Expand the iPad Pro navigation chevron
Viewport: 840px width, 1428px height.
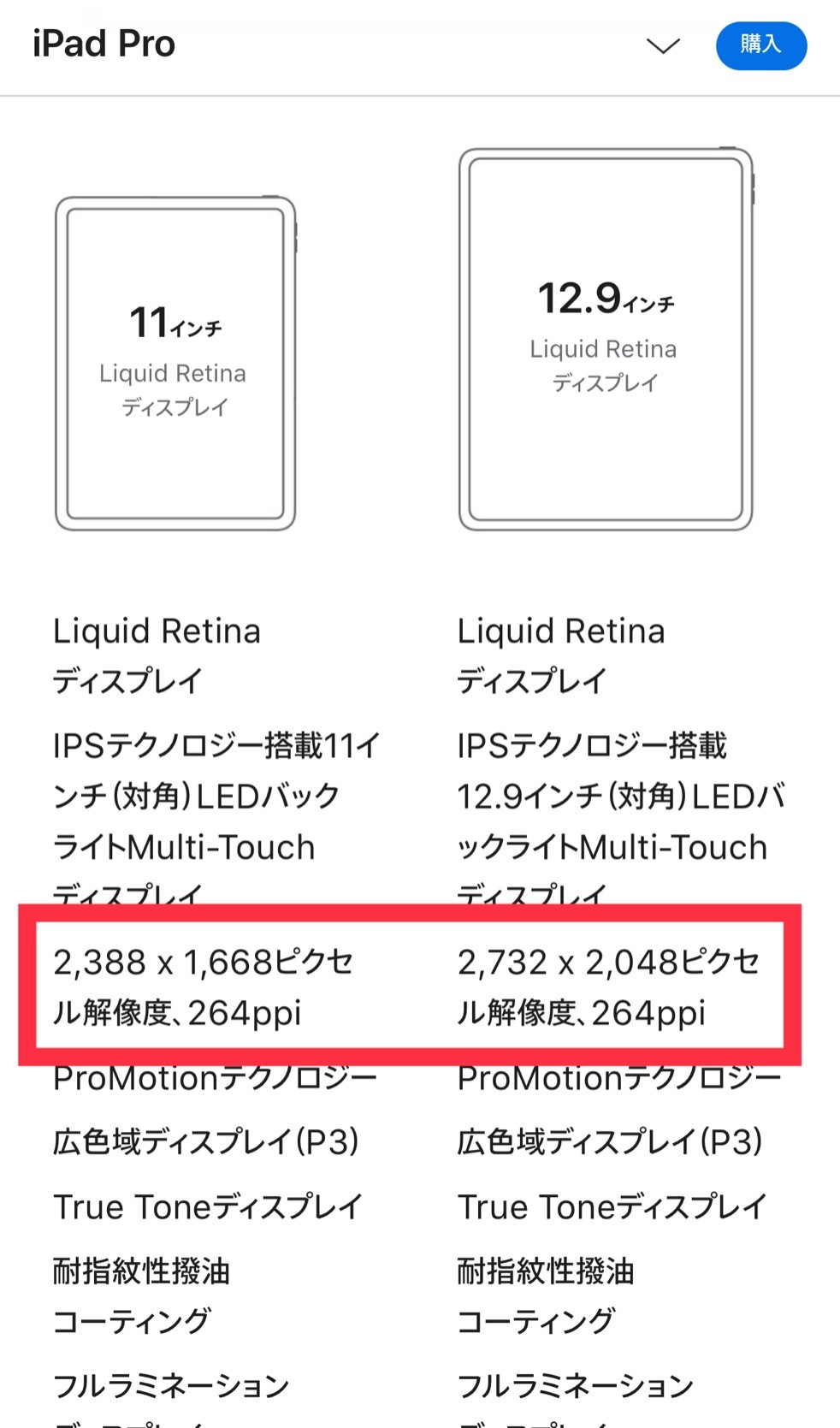coord(663,45)
